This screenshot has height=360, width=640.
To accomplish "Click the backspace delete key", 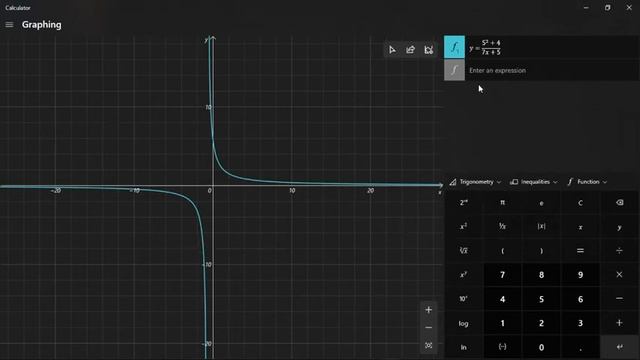I will [x=619, y=202].
